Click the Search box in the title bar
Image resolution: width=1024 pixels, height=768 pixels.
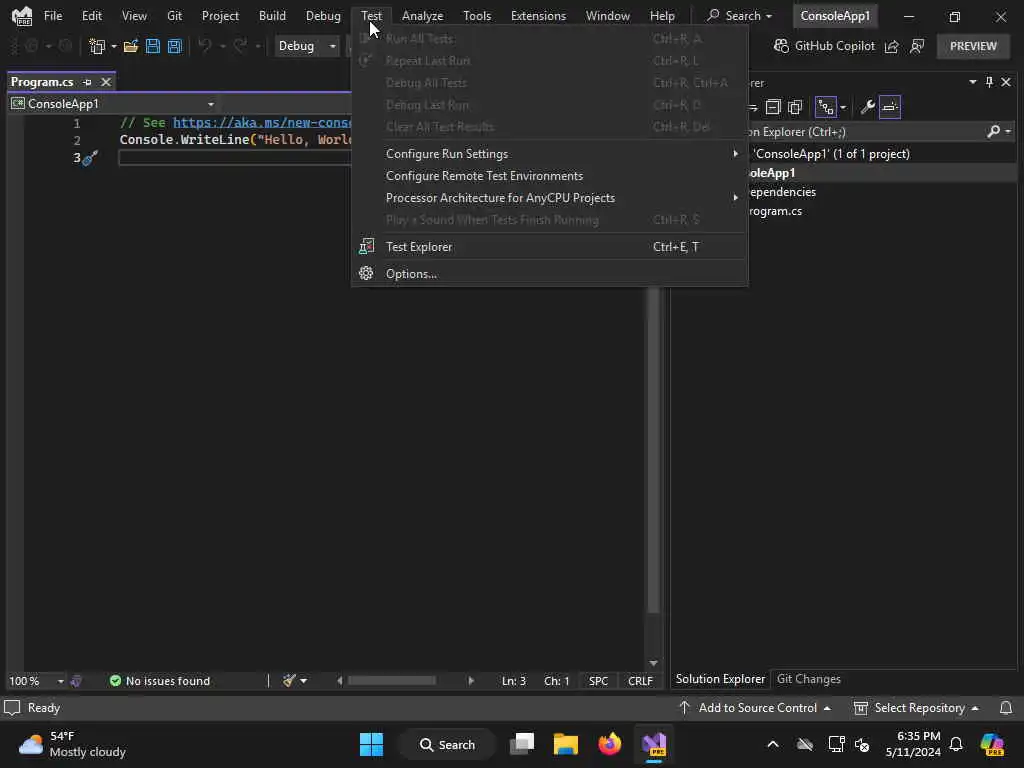(x=740, y=16)
